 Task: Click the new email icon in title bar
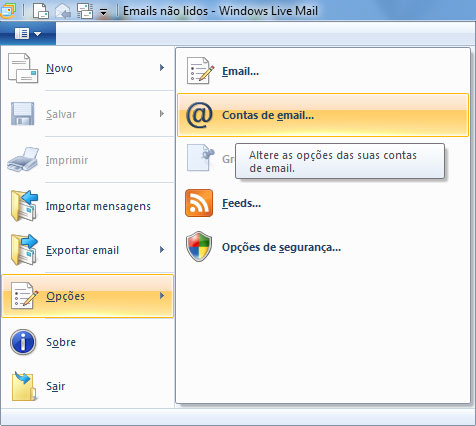coord(41,11)
